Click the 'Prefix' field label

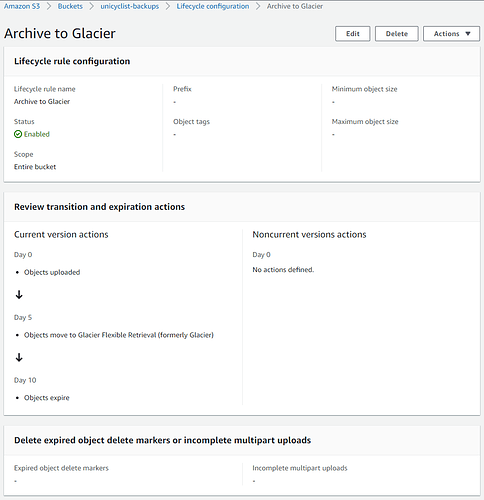tap(182, 89)
